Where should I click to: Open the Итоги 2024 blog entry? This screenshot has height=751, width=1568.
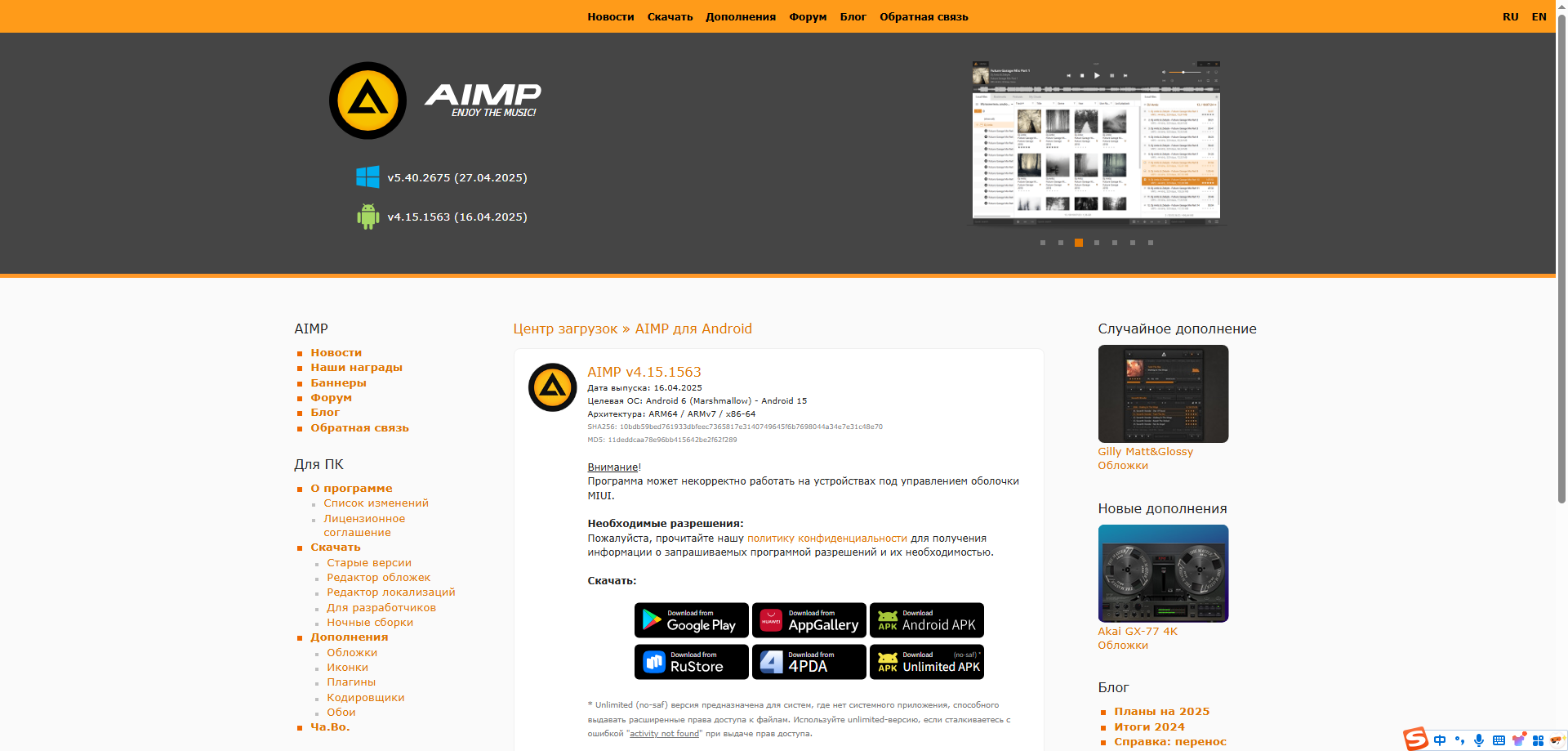click(1149, 727)
